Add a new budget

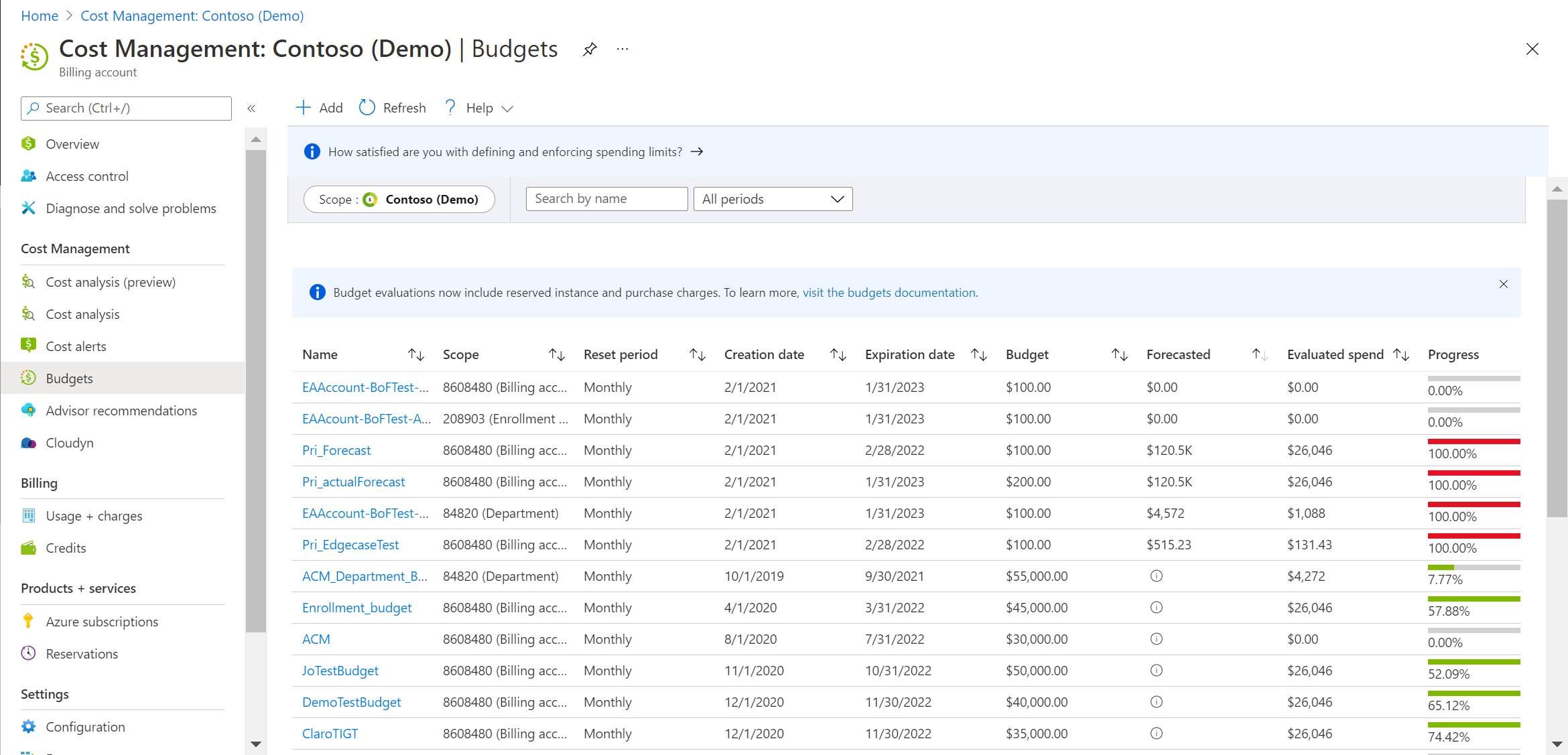pos(319,108)
